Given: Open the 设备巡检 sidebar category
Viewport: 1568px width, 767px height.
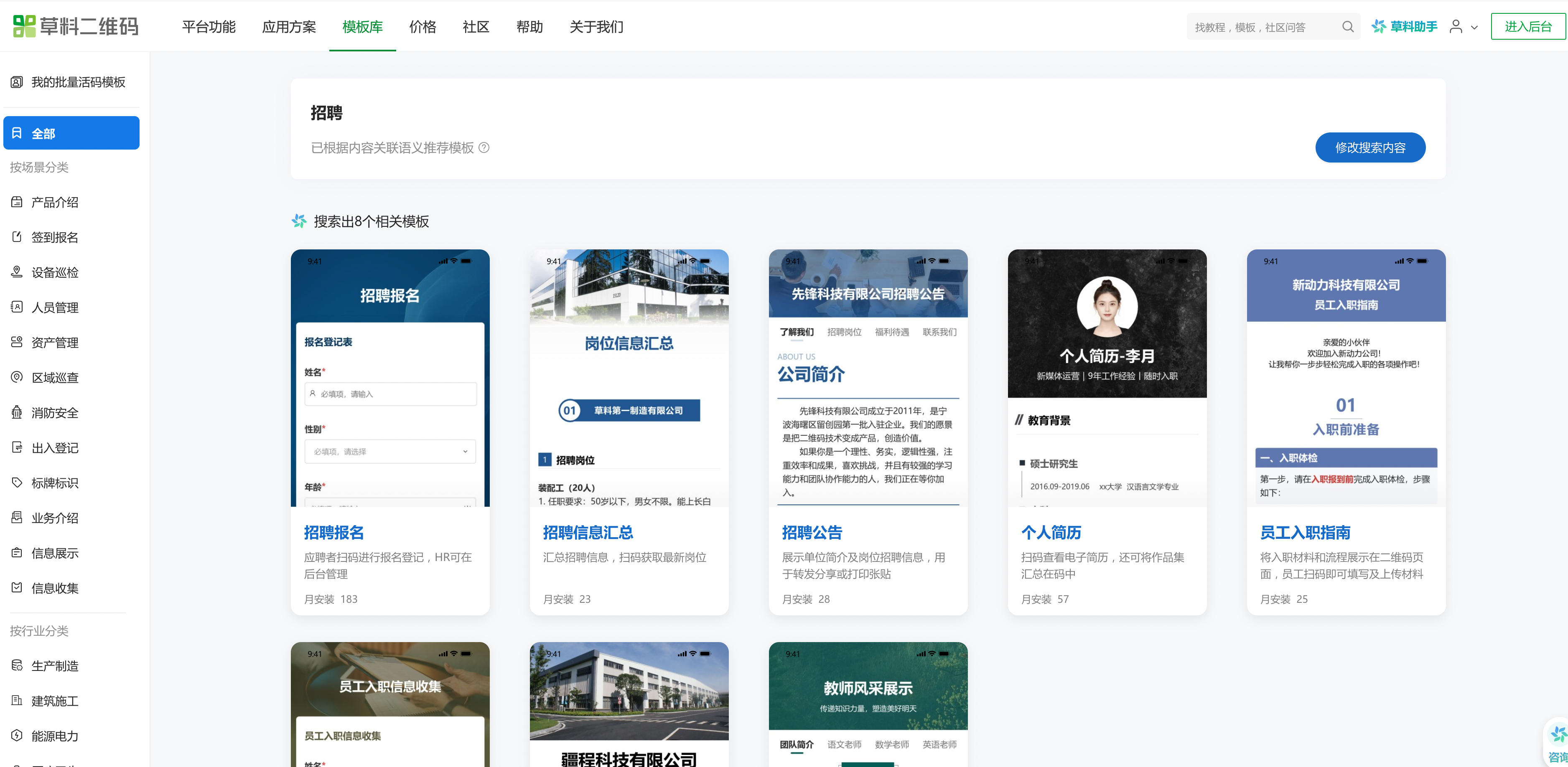Looking at the screenshot, I should click(55, 272).
